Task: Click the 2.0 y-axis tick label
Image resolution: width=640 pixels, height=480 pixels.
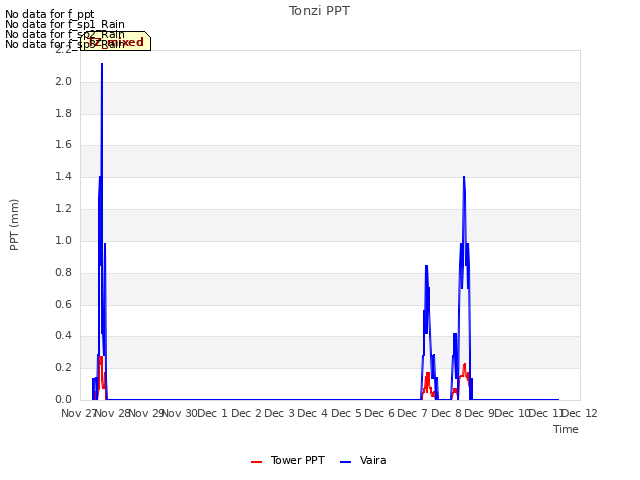Action: coord(63,82)
